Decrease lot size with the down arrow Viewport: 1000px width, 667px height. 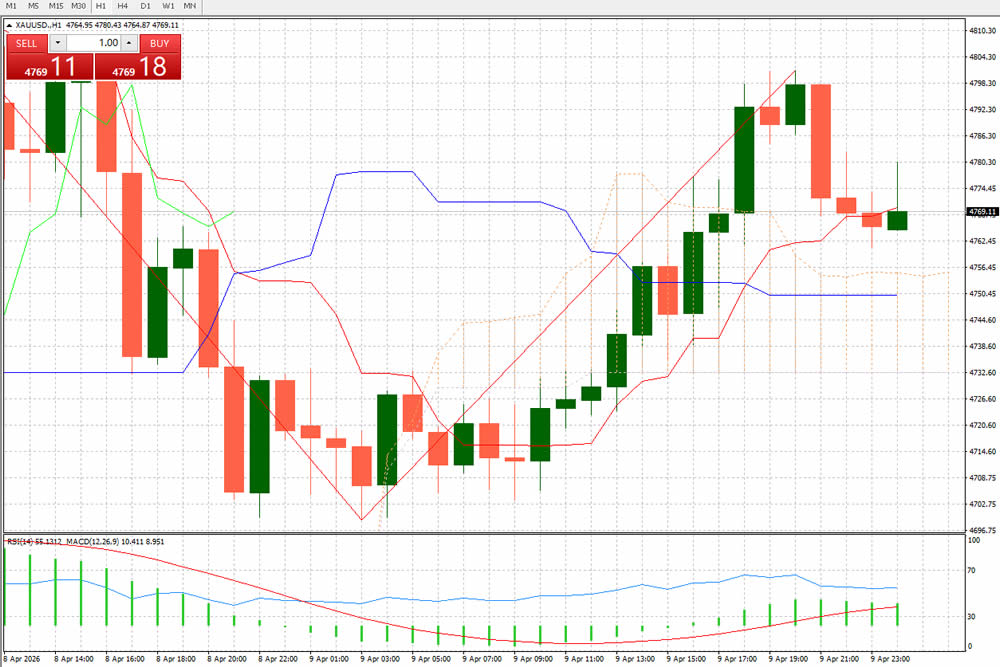(x=57, y=43)
